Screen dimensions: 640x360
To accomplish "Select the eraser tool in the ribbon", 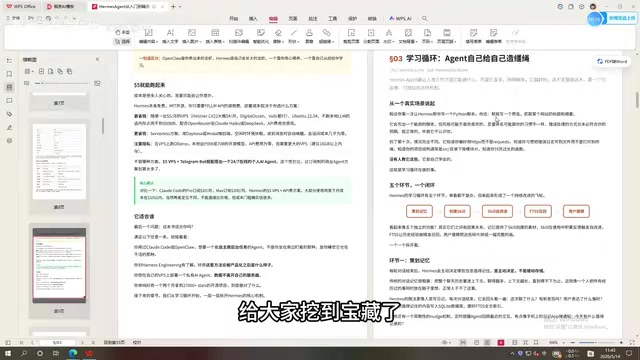I will tap(278, 36).
